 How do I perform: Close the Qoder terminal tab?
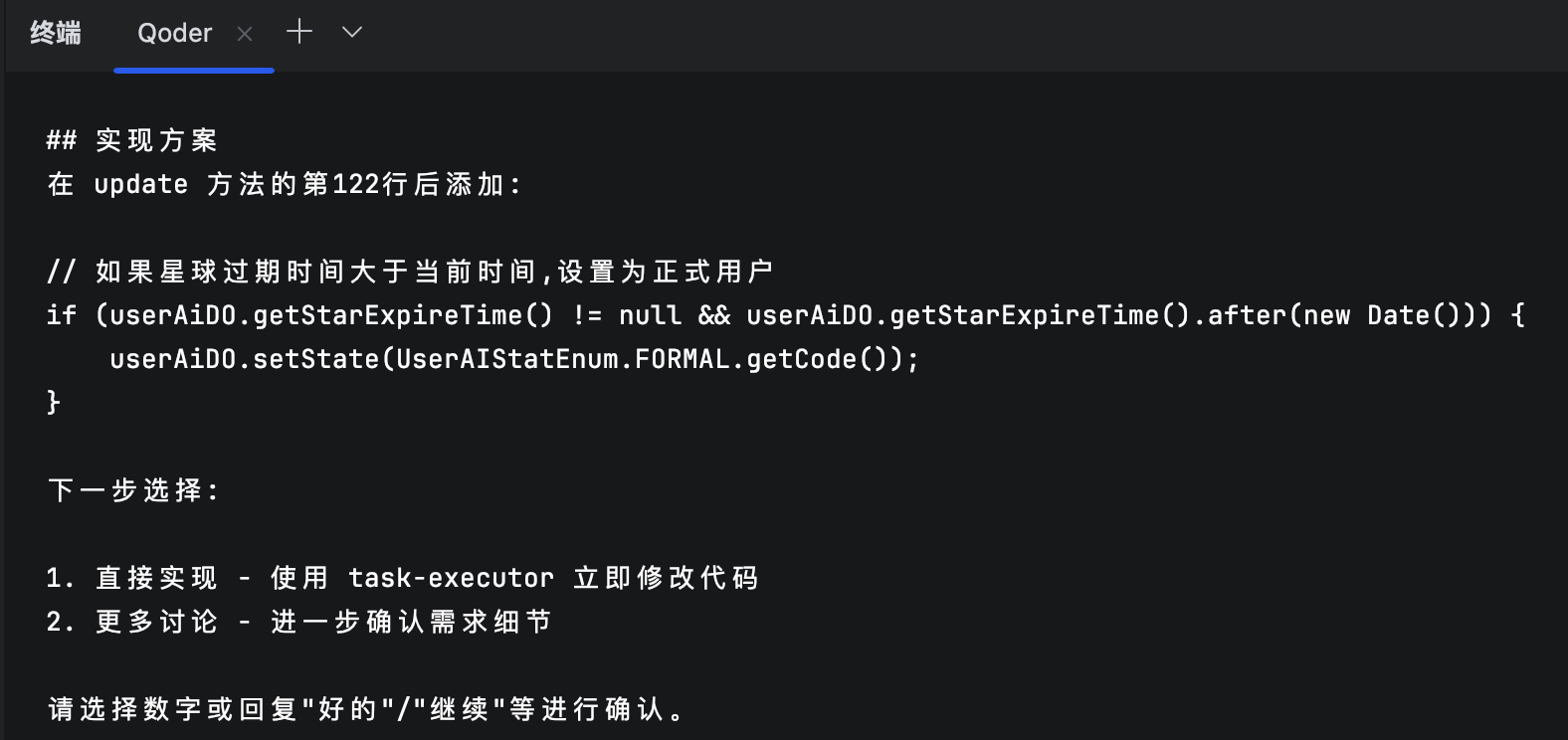245,34
